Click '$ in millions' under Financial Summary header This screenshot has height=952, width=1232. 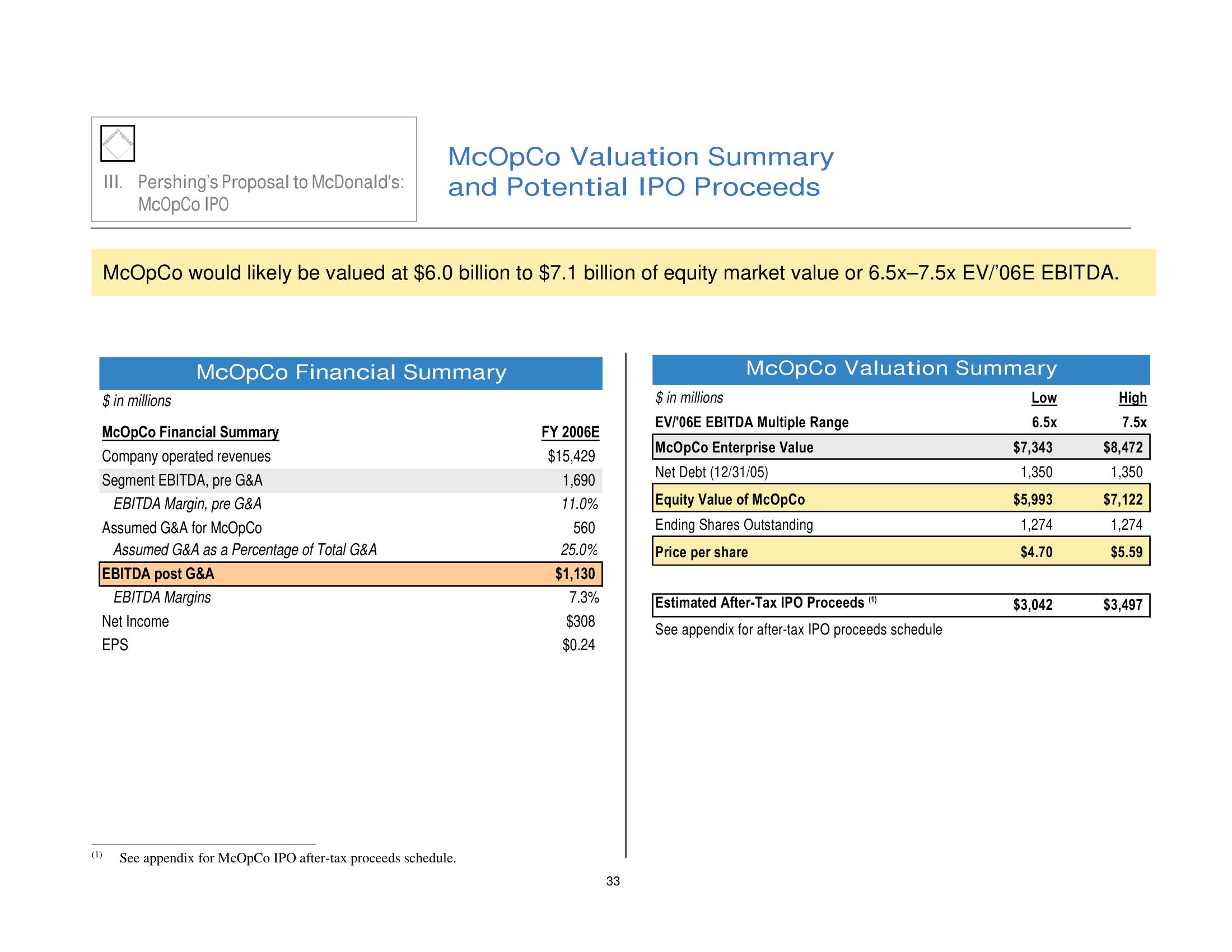point(137,401)
